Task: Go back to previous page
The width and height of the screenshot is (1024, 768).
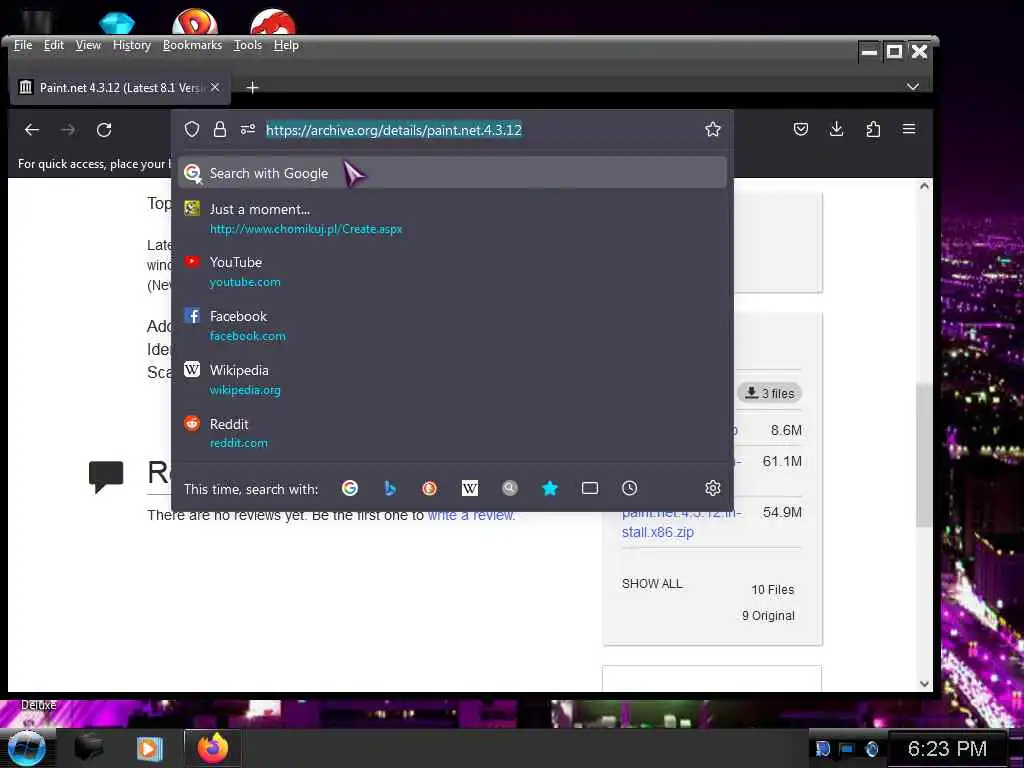Action: tap(31, 130)
